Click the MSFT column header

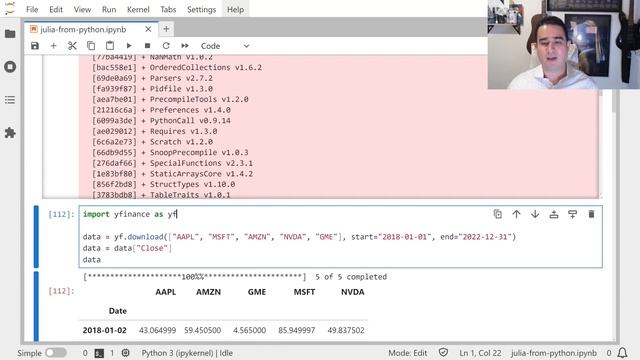click(x=304, y=292)
